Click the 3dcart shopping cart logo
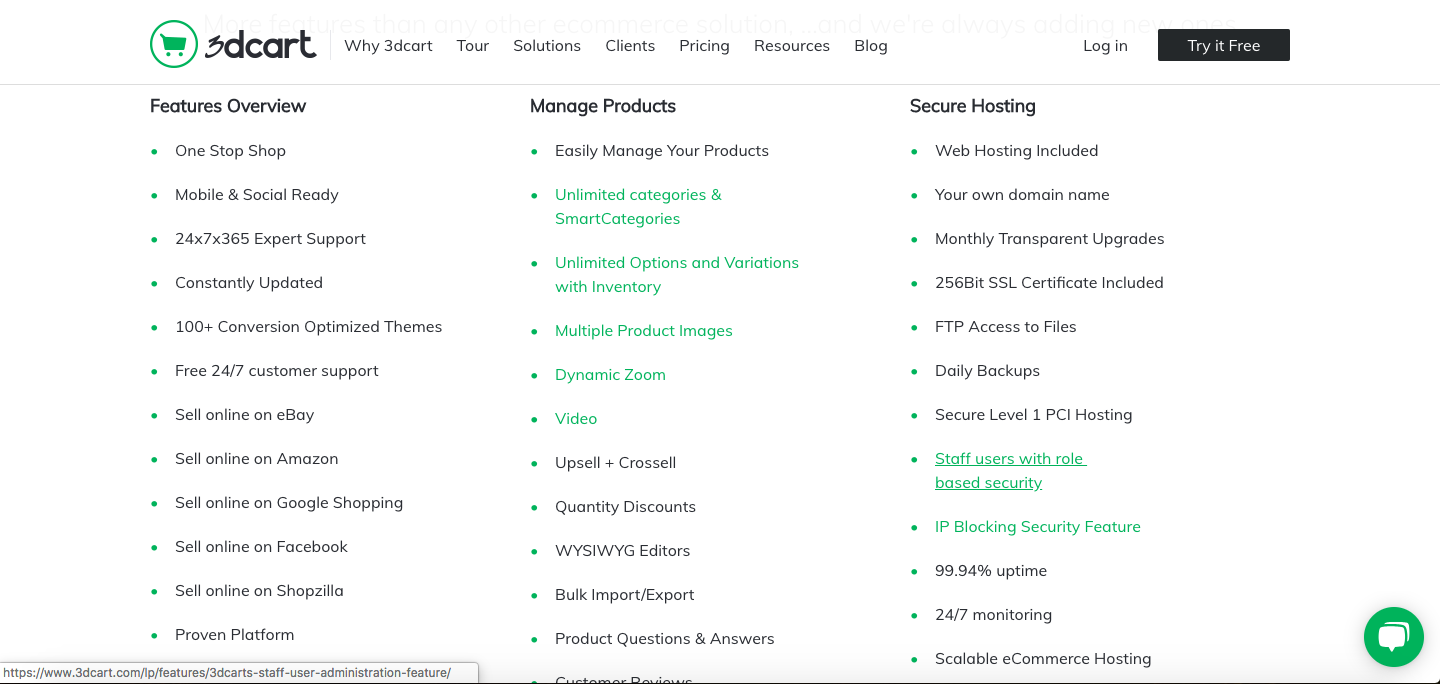Viewport: 1440px width, 684px height. [x=233, y=44]
